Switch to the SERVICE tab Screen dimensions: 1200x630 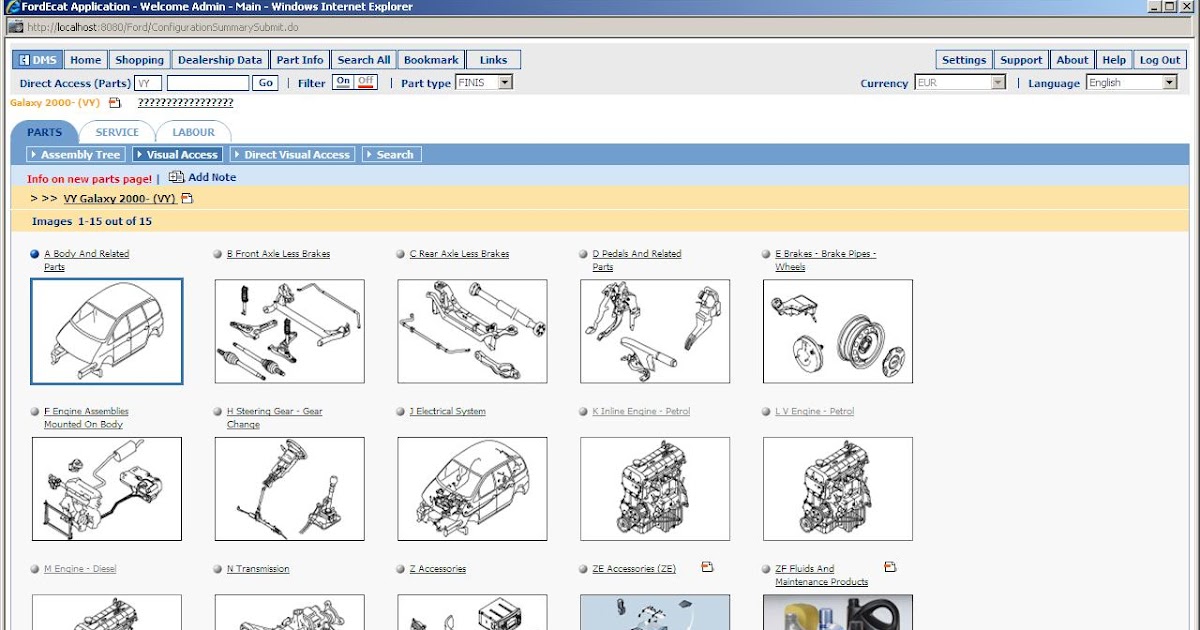point(117,132)
